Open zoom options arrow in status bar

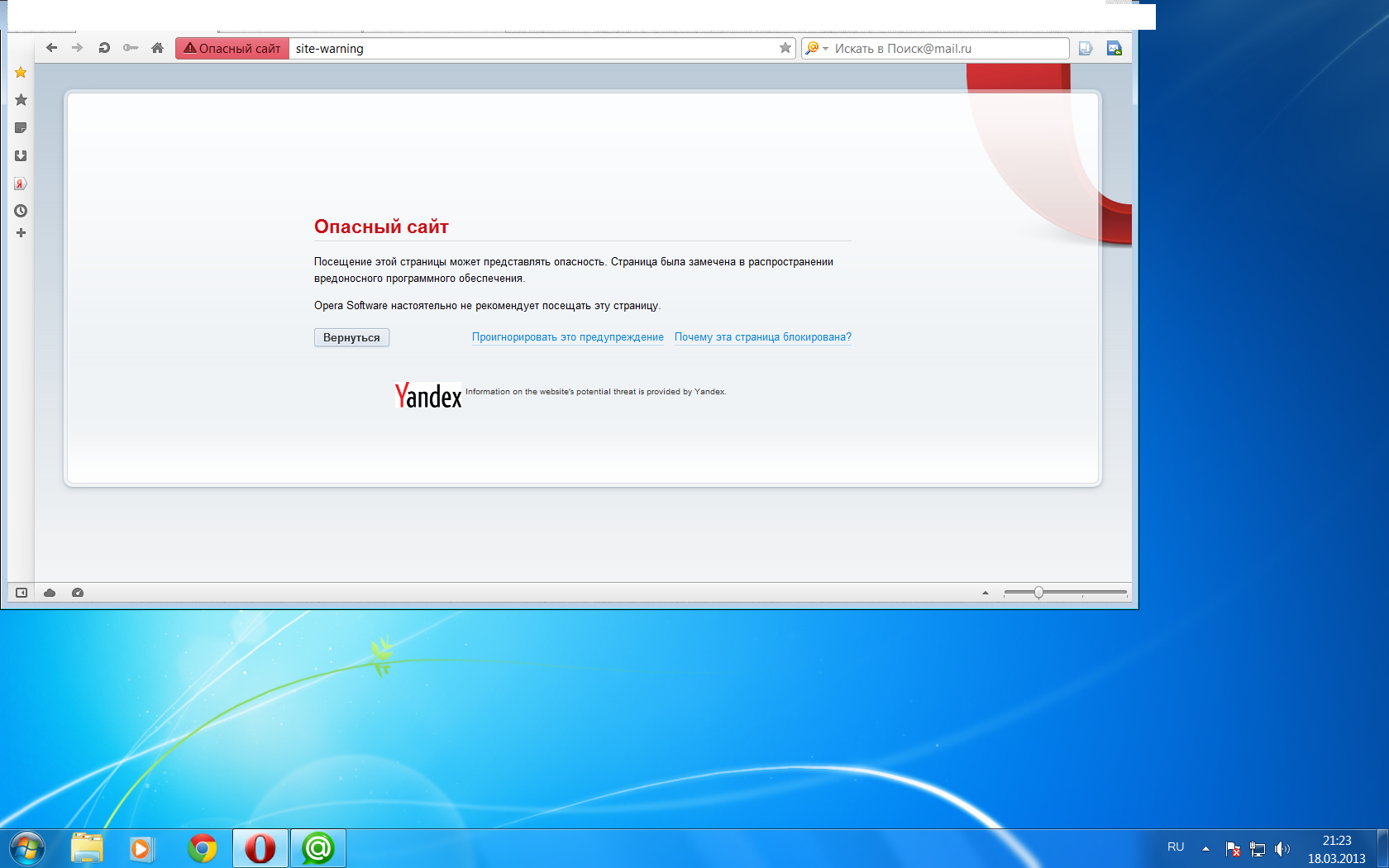[x=986, y=593]
